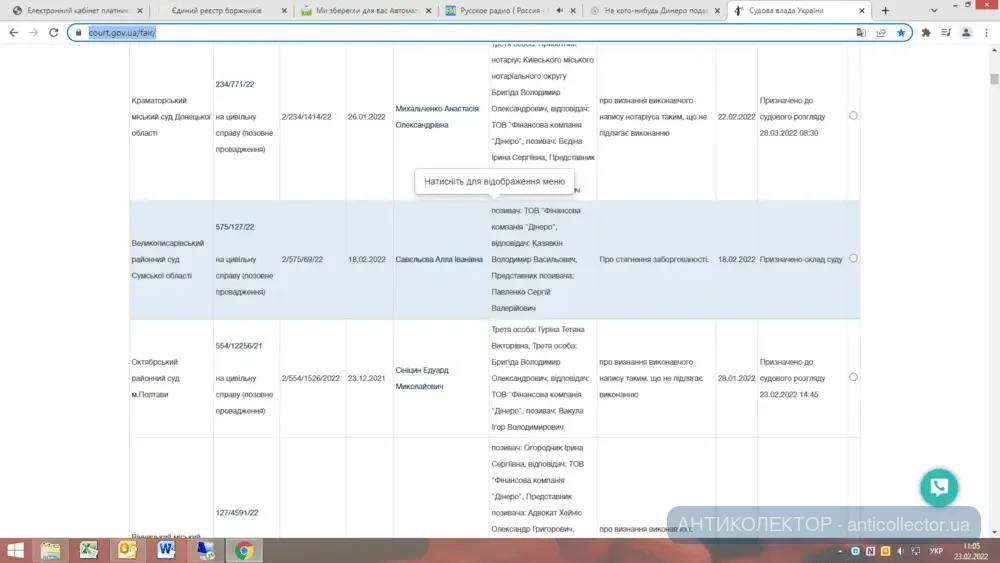Select radio button for Октябрський court row
This screenshot has width=1000, height=563.
click(x=853, y=377)
